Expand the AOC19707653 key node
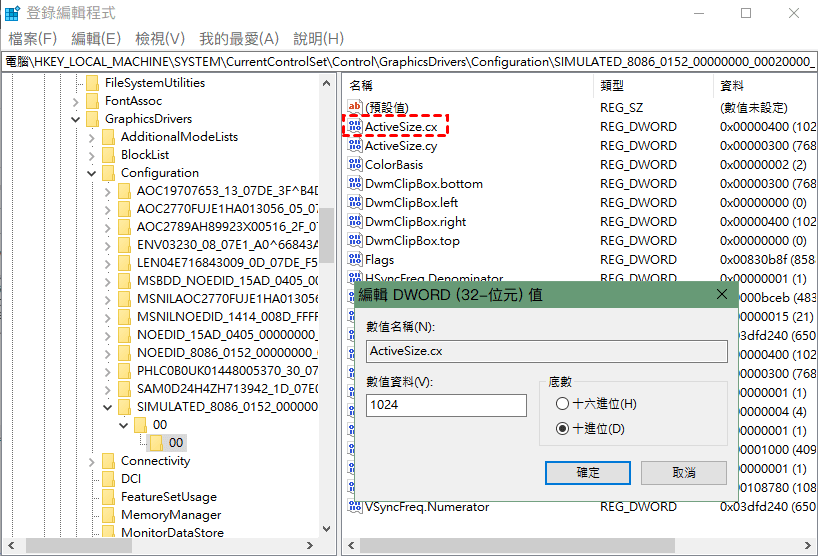This screenshot has height=556, width=818. click(x=107, y=191)
